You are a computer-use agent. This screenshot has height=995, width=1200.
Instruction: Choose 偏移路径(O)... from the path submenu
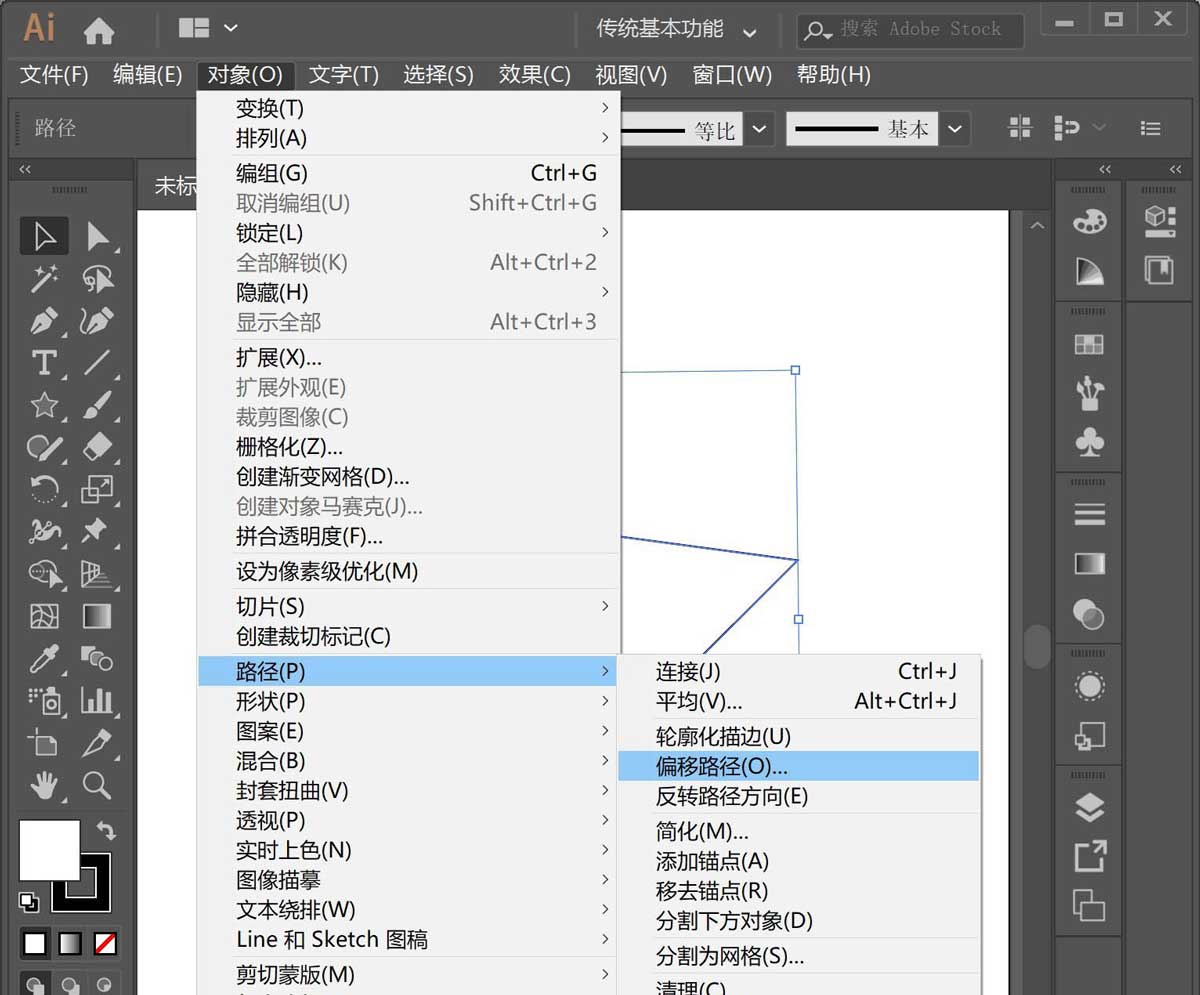(x=798, y=766)
